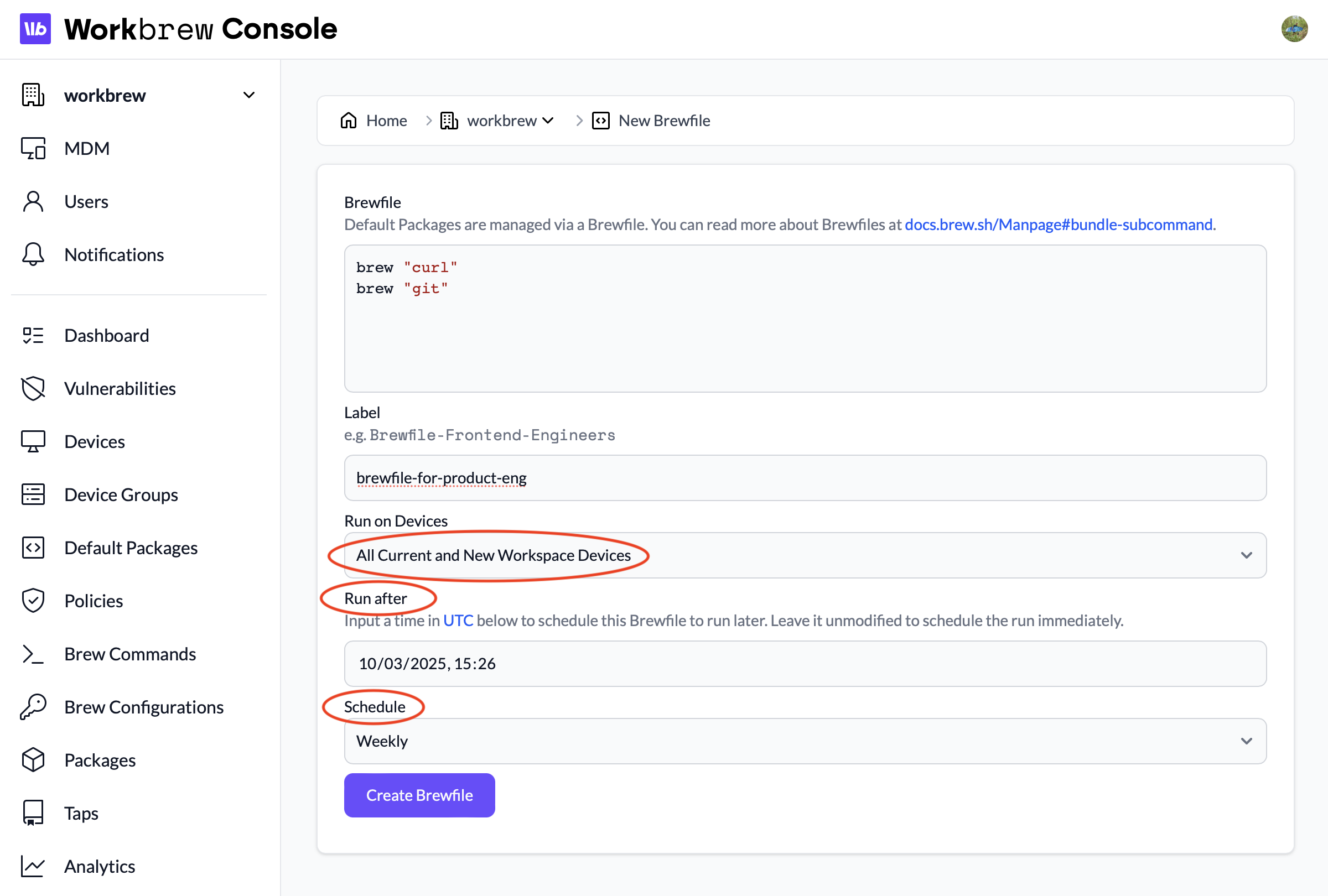This screenshot has width=1328, height=896.
Task: Click the Create Brewfile button
Action: click(x=419, y=795)
